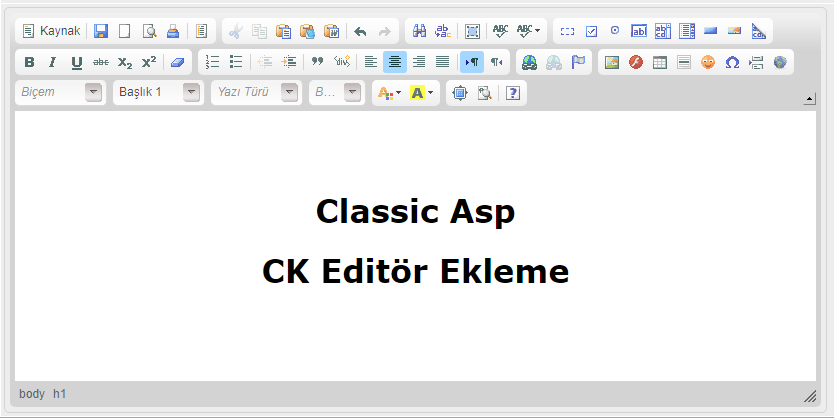Insert a smiley
The width and height of the screenshot is (834, 418).
tap(708, 62)
